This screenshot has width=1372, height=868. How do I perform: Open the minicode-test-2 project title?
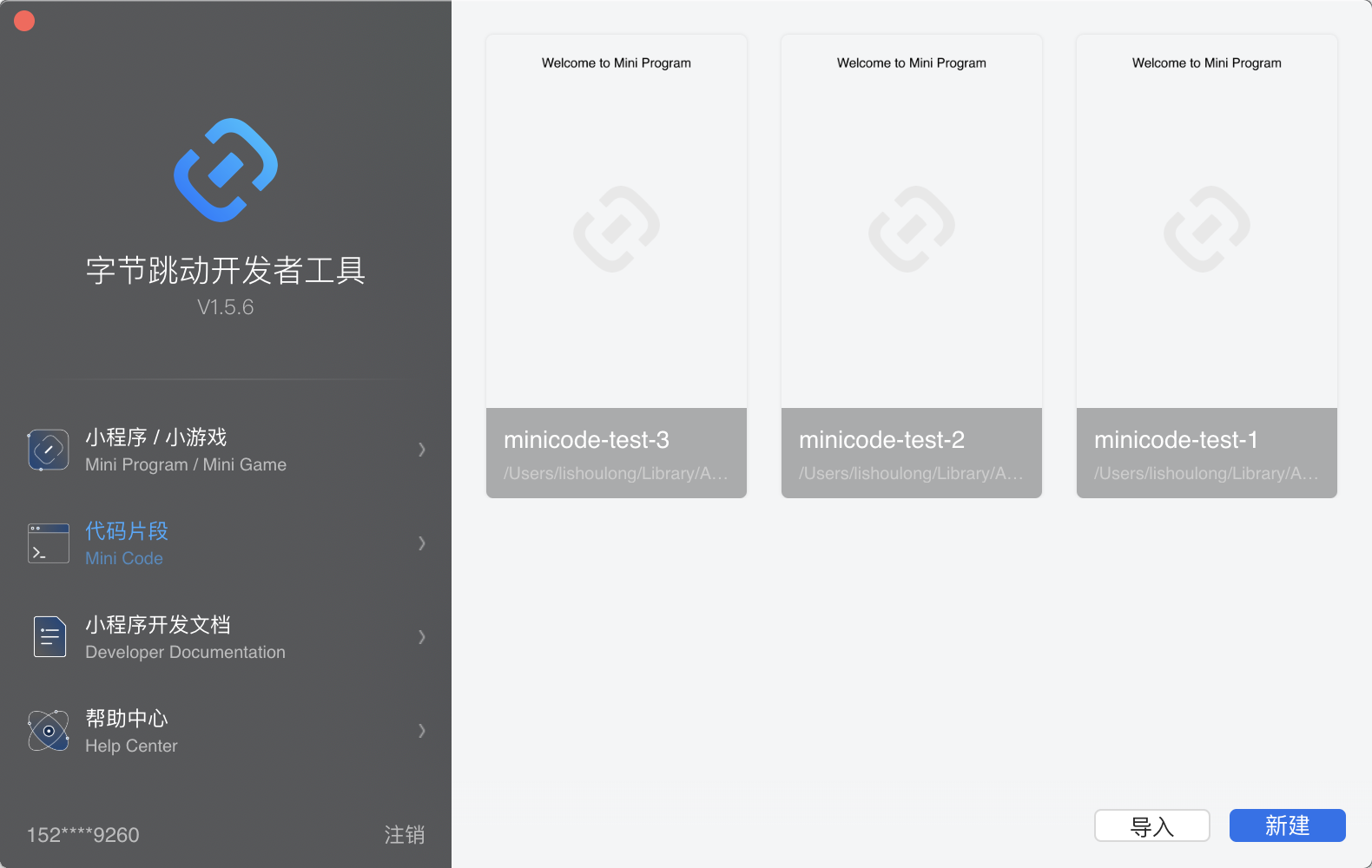point(882,440)
